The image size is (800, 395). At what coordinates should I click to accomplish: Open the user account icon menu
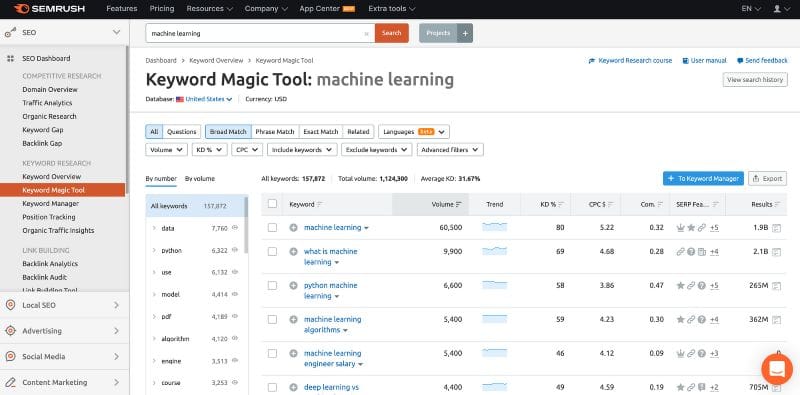click(781, 9)
